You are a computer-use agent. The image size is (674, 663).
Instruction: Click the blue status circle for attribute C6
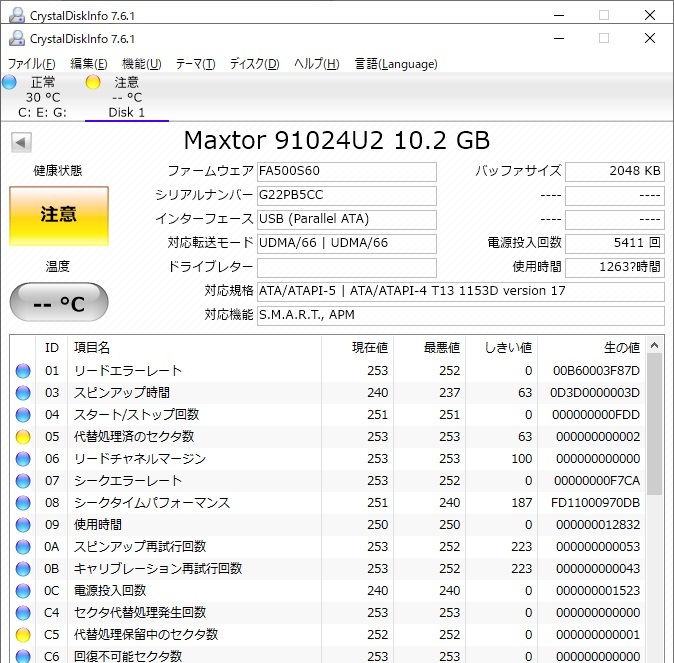coord(23,656)
